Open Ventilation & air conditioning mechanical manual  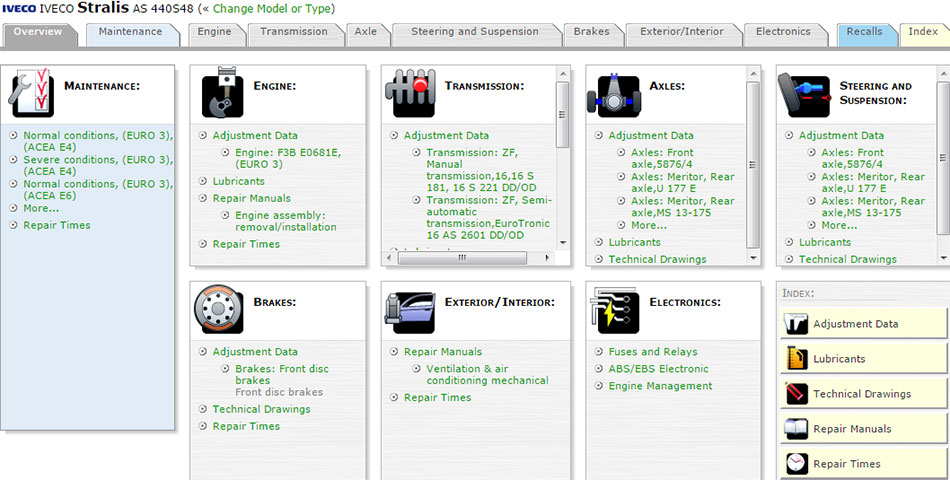[x=487, y=375]
